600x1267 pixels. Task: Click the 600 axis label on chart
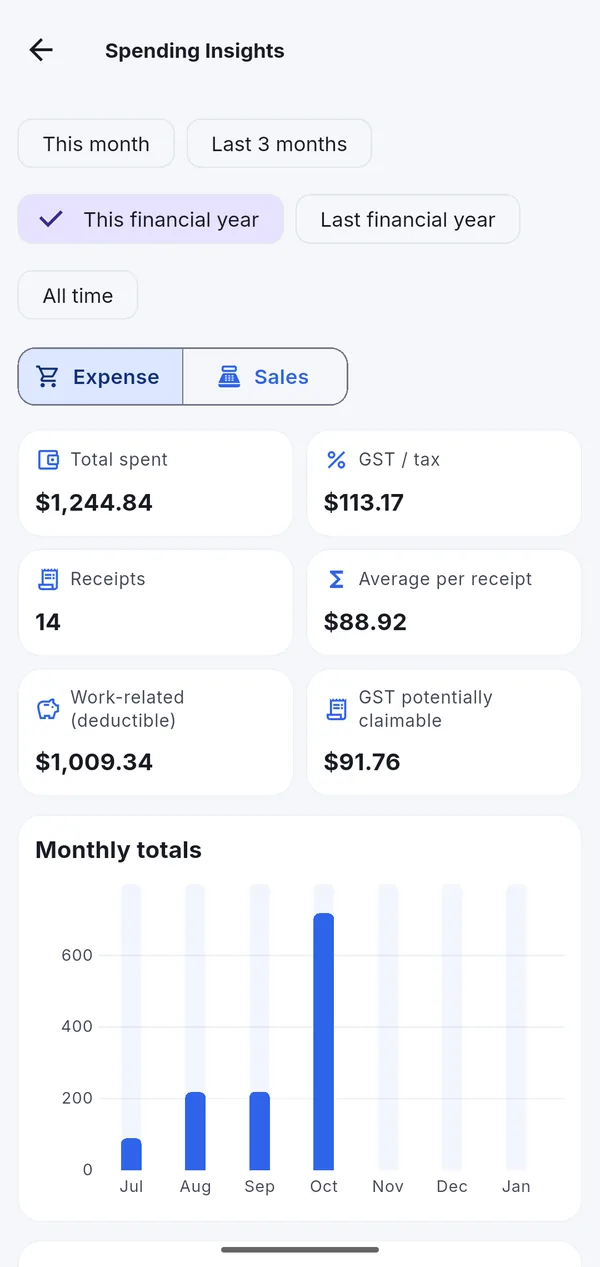(77, 955)
